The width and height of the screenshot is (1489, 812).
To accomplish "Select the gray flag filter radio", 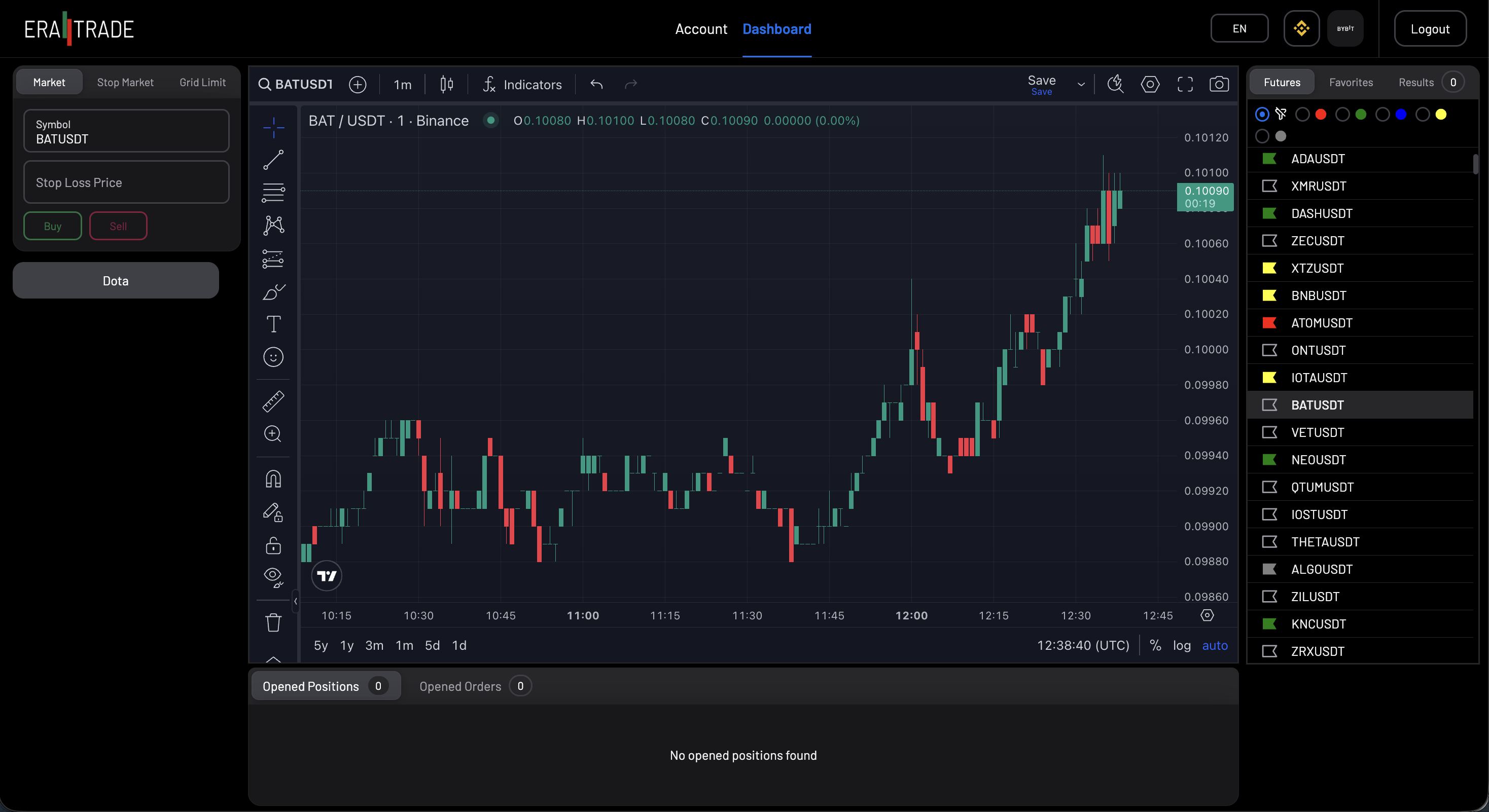I will pyautogui.click(x=1262, y=136).
